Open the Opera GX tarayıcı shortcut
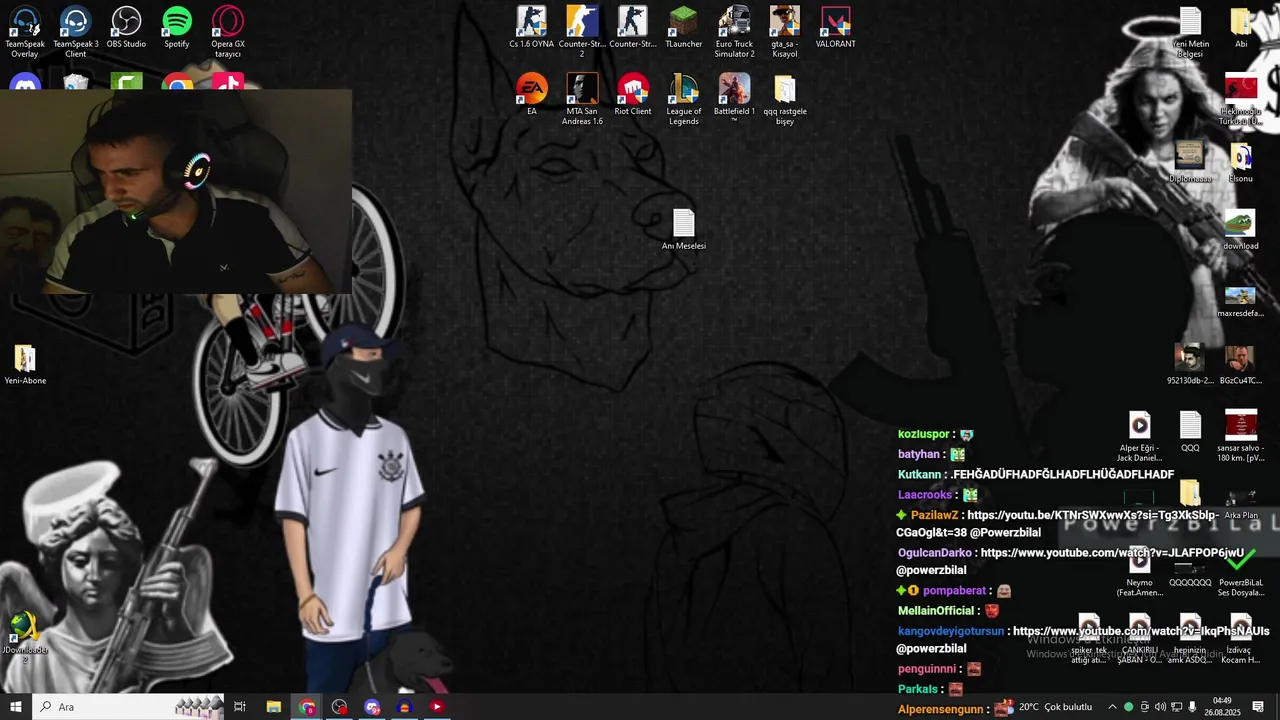 [x=228, y=32]
